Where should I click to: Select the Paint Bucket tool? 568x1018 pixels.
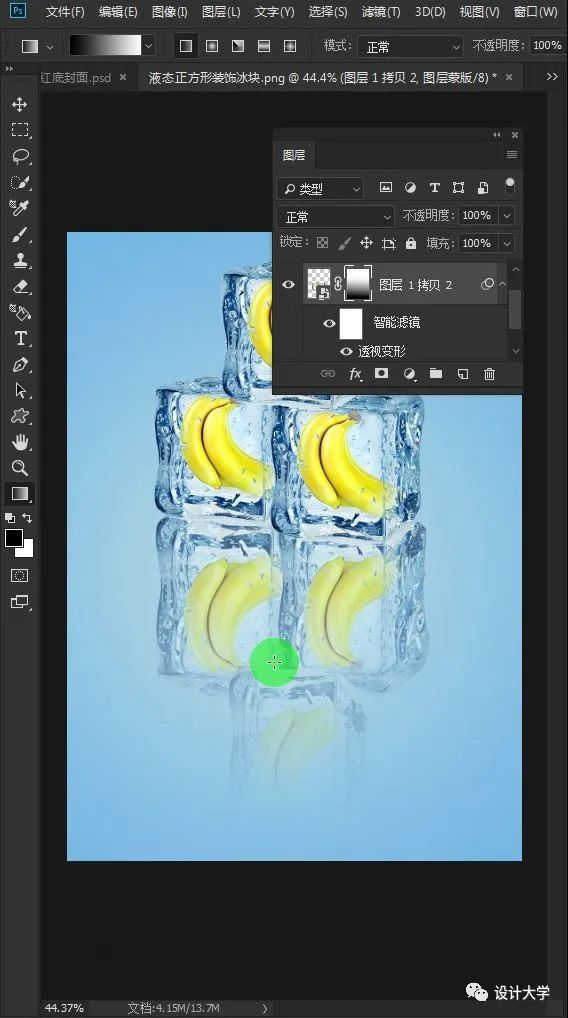click(x=19, y=312)
